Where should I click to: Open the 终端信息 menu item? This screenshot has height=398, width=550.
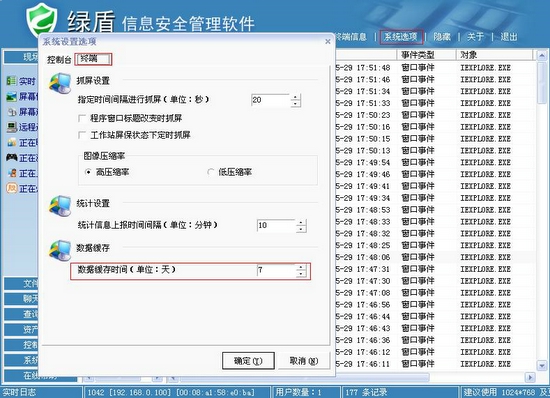click(x=351, y=36)
